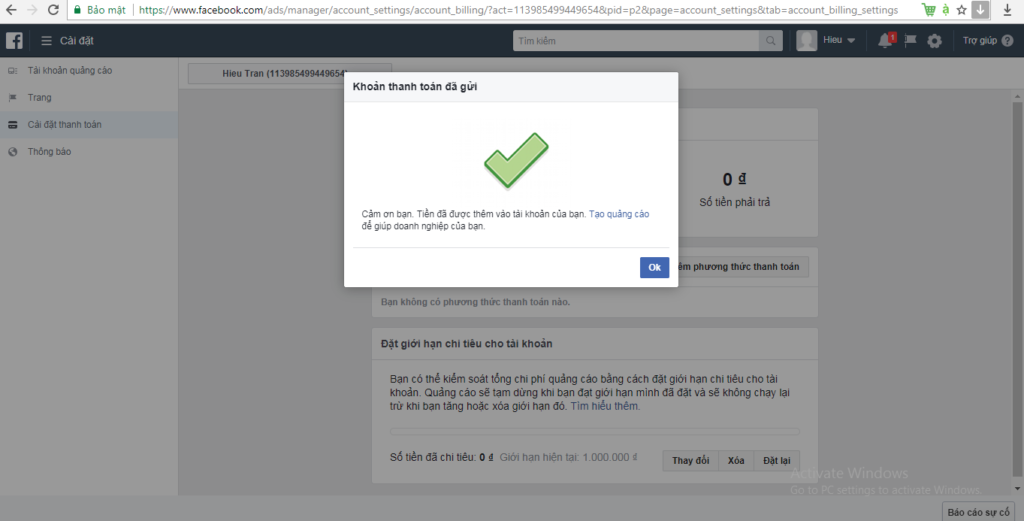The height and width of the screenshot is (521, 1024).
Task: Follow the Tạo quảng cáo link
Action: (x=619, y=214)
